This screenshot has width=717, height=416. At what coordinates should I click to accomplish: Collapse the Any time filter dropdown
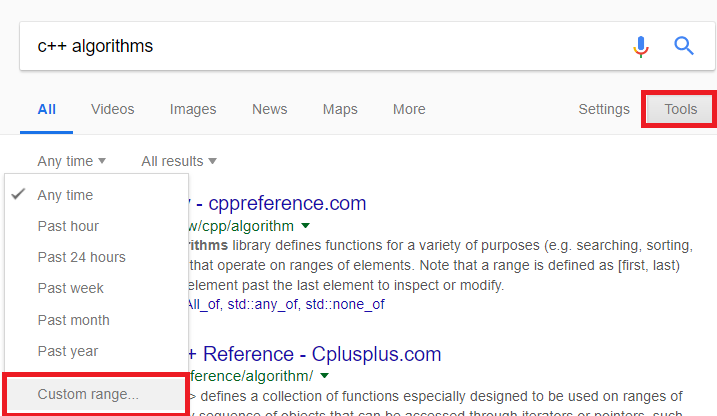[x=71, y=161]
